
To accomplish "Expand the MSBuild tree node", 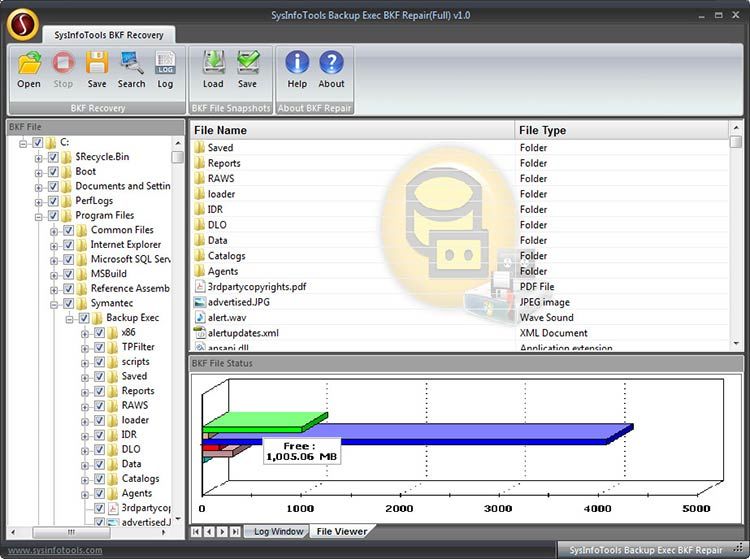I will pos(54,274).
